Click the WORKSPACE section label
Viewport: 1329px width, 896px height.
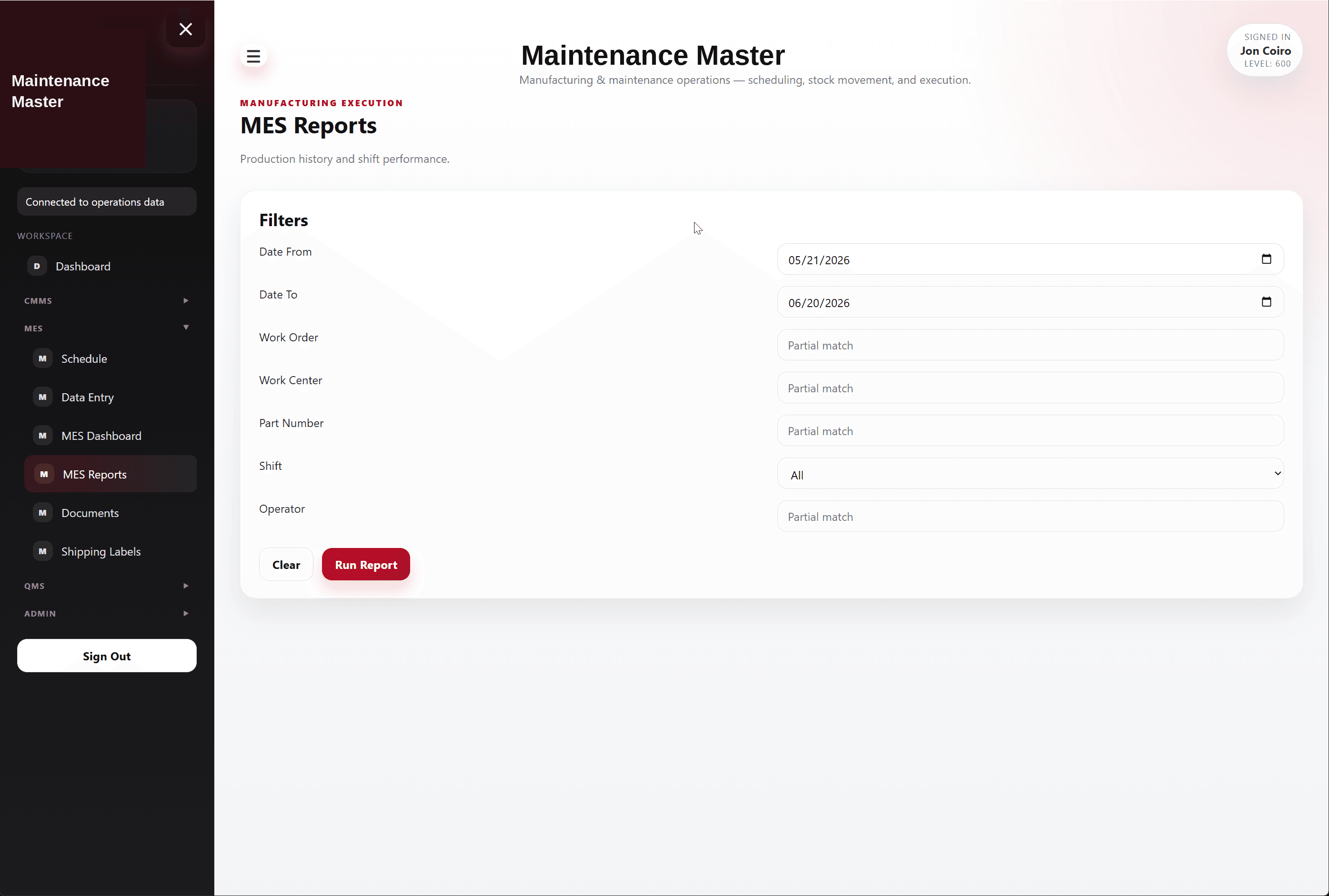pyautogui.click(x=45, y=236)
